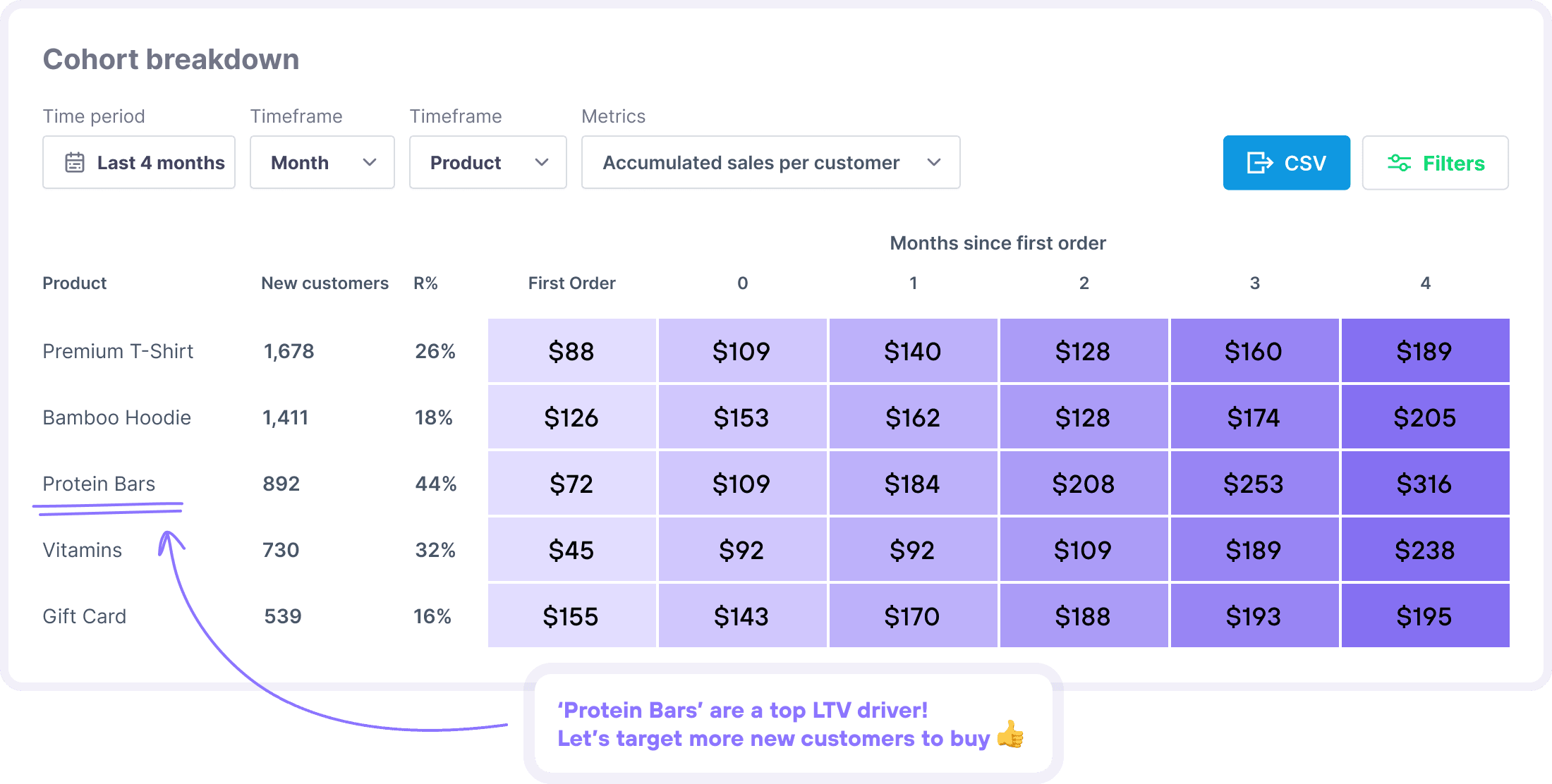Open the Filters panel

point(1434,162)
